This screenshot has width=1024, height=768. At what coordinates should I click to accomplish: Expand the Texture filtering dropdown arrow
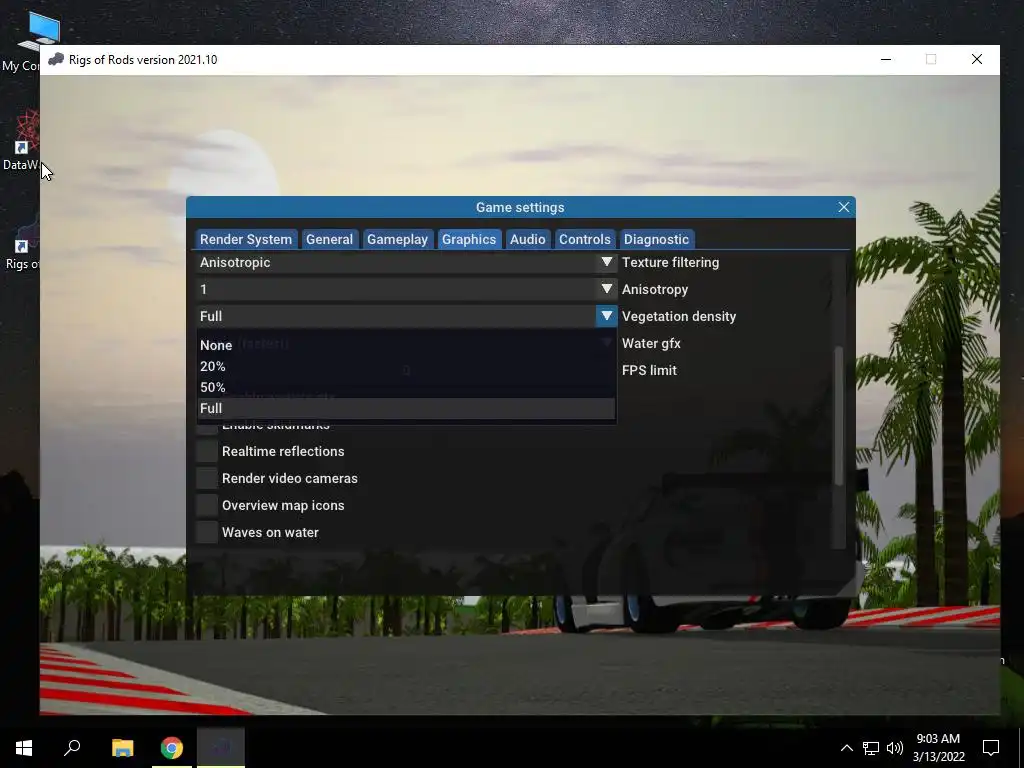607,262
